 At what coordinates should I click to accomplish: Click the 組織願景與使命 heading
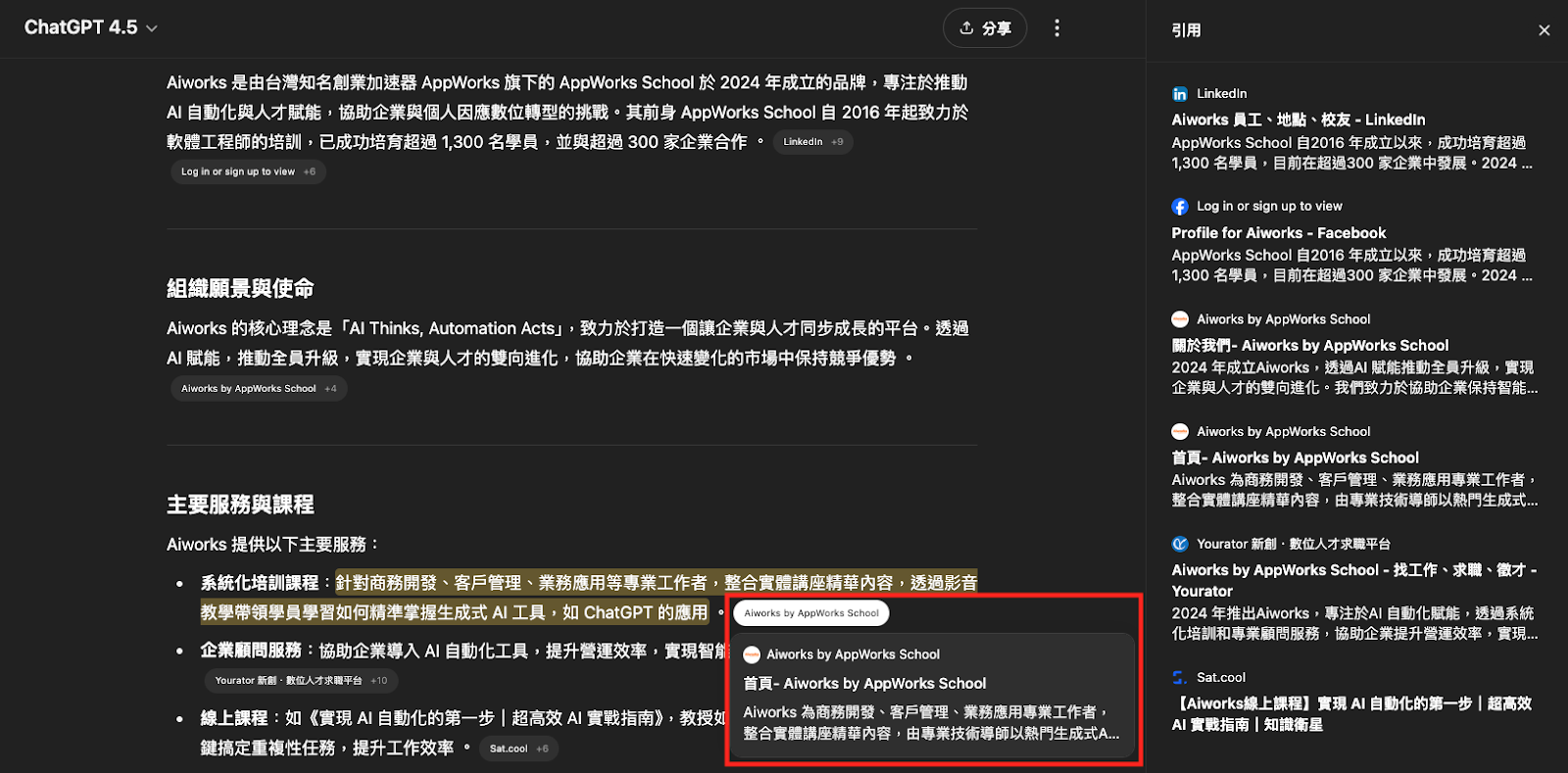click(240, 288)
